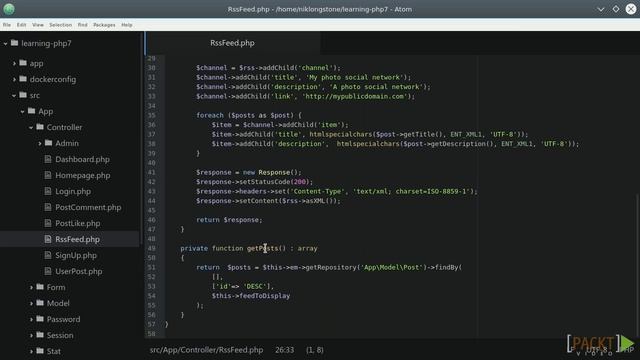Screen dimensions: 640x360
Task: Click the Form folder icon
Action: (x=40, y=287)
